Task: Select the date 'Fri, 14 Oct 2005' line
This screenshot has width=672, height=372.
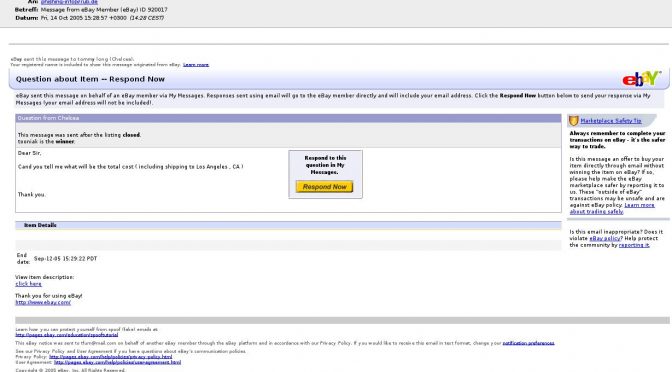Action: coord(102,18)
